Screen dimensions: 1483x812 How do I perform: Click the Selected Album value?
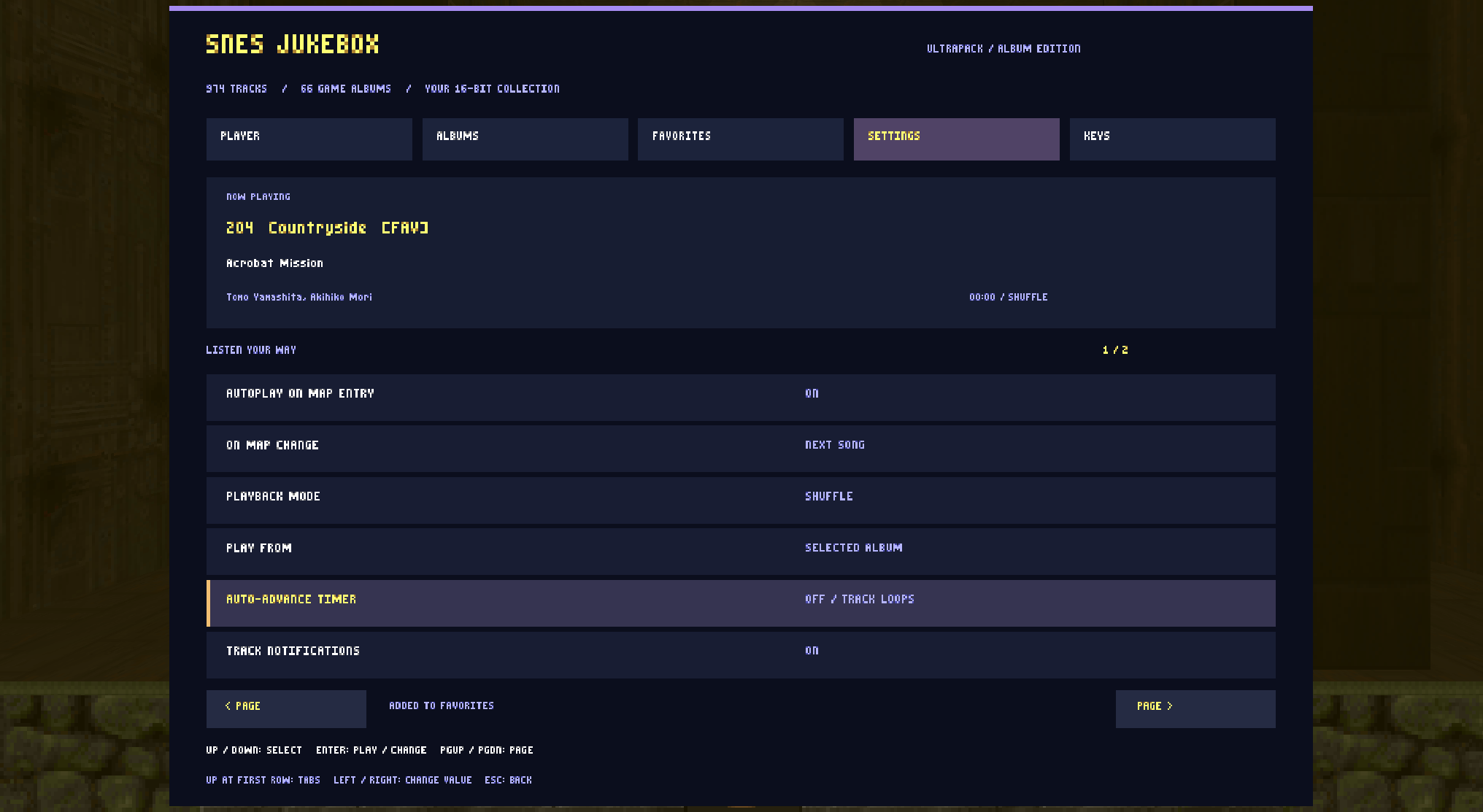click(854, 548)
